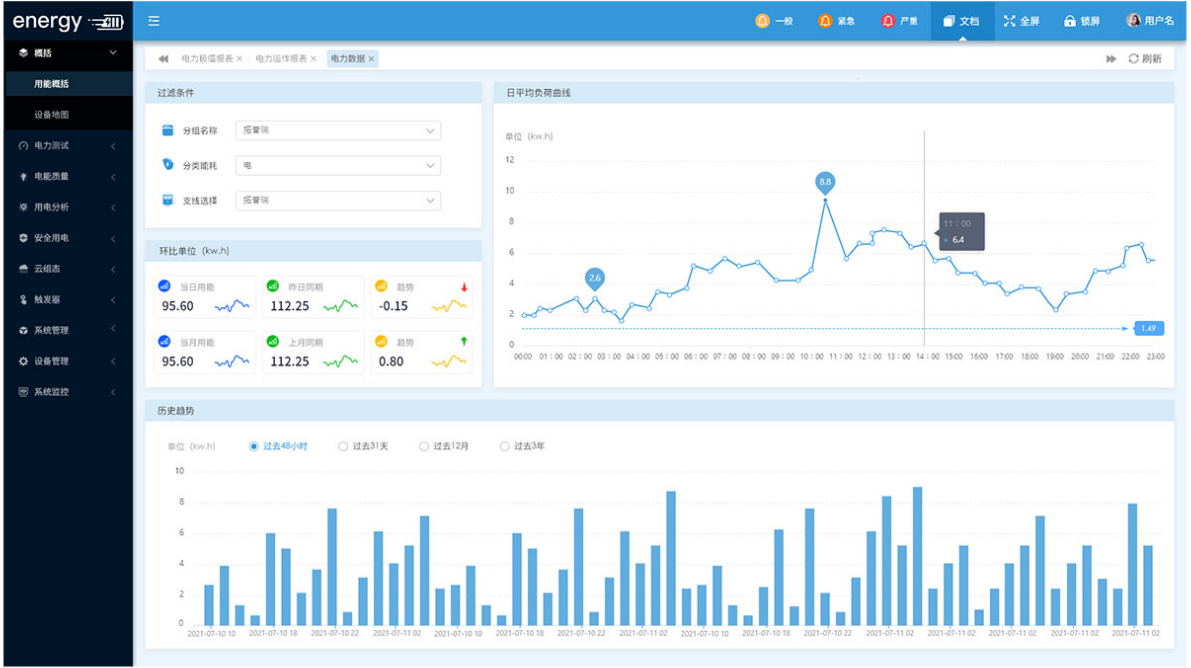This screenshot has height=668, width=1191.
Task: Choose the 过去3年 radio option
Action: coord(504,446)
